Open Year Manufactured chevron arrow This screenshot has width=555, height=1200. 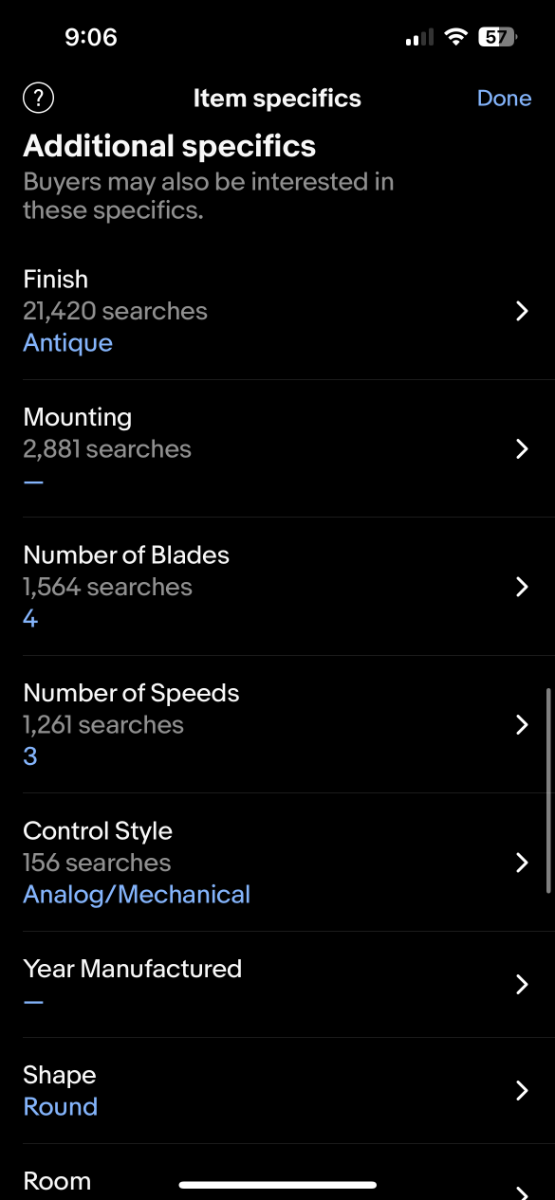(x=521, y=985)
